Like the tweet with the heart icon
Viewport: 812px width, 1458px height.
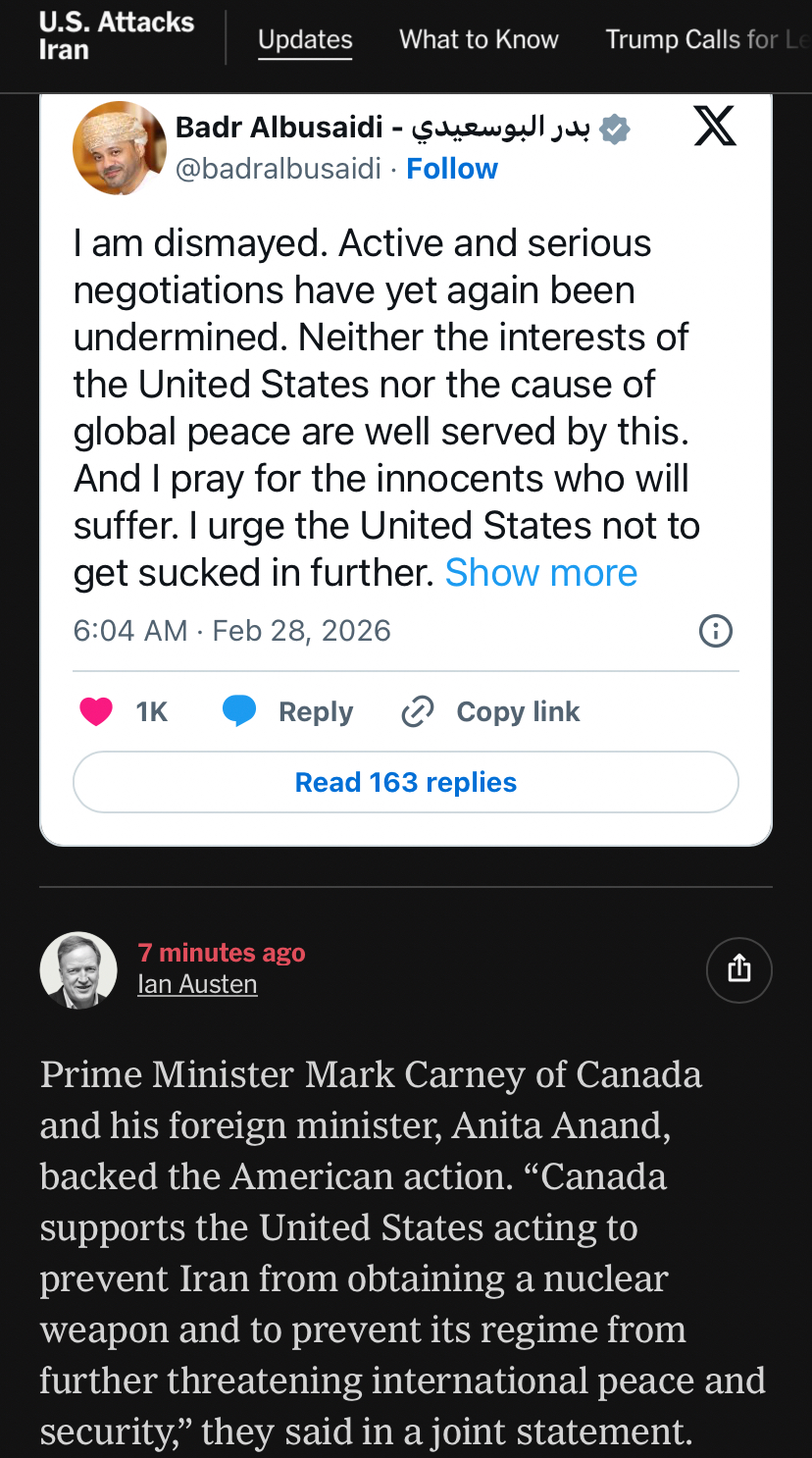96,711
